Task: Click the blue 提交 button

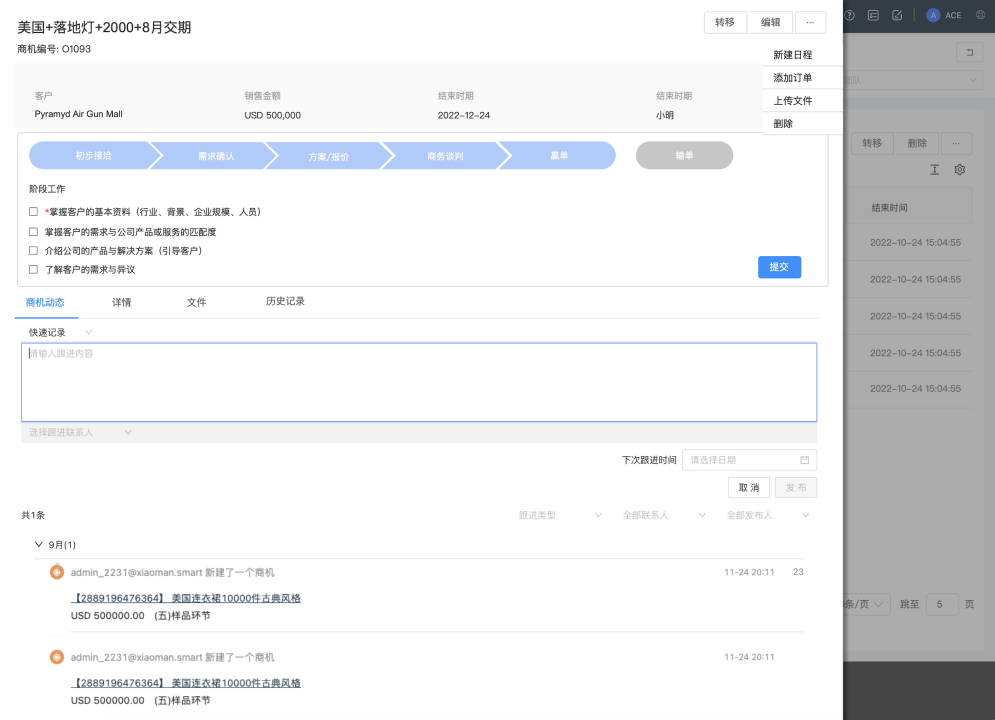Action: (x=779, y=267)
